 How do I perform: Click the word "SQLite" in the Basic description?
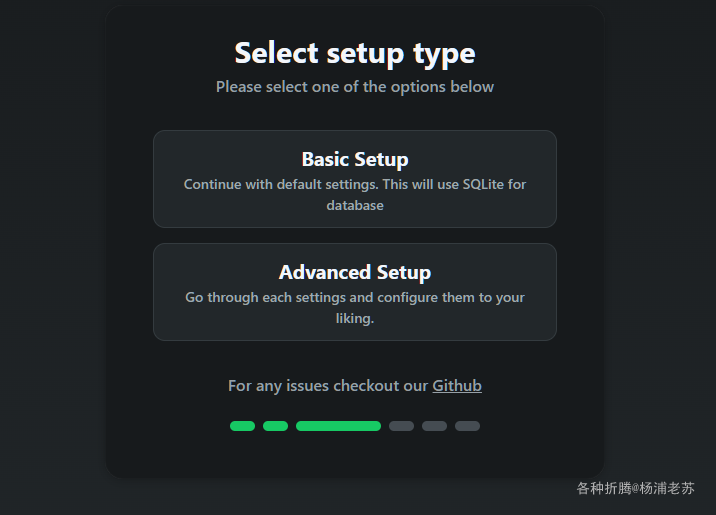coord(483,184)
